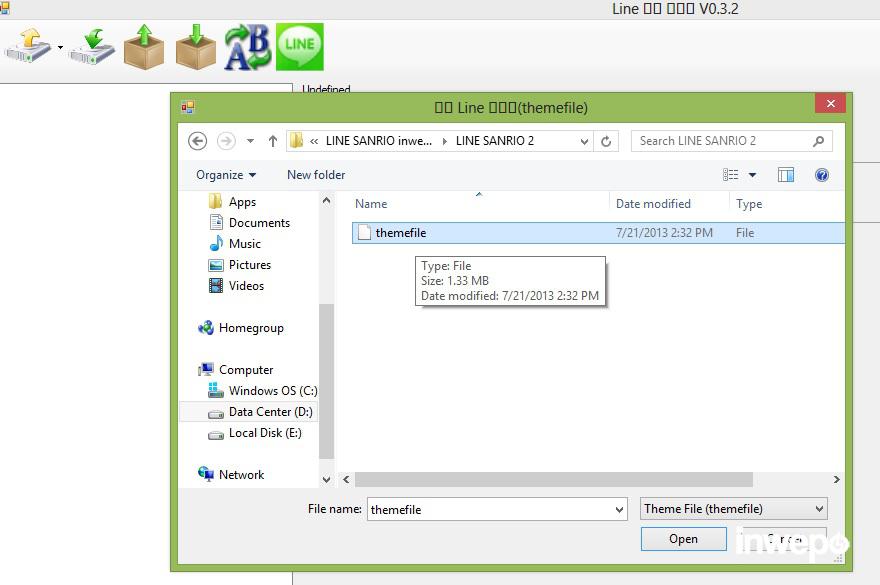
Task: Click the unpack box up-arrow icon
Action: [x=144, y=47]
